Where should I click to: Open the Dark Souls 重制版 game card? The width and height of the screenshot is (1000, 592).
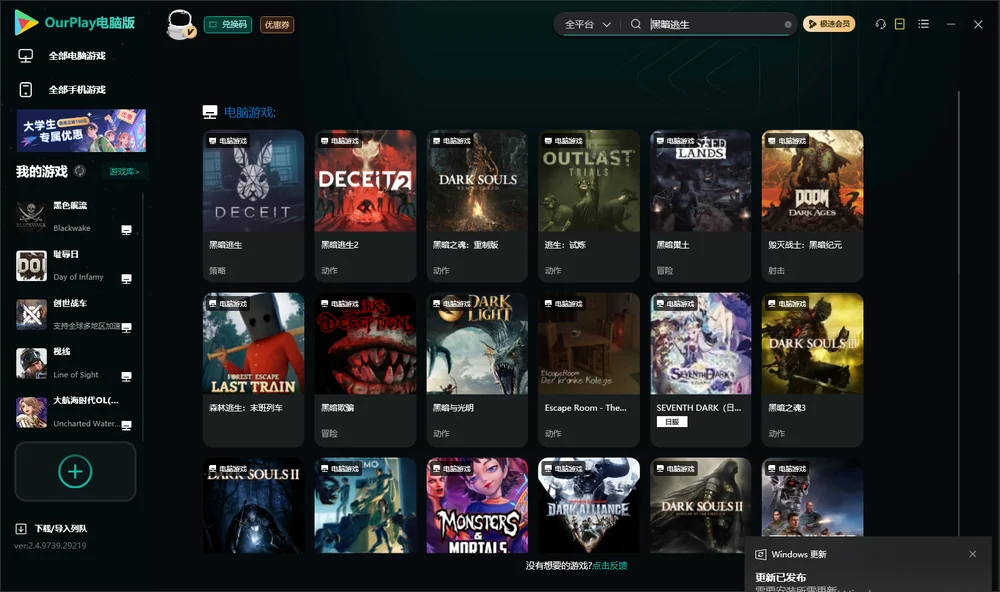tap(477, 205)
